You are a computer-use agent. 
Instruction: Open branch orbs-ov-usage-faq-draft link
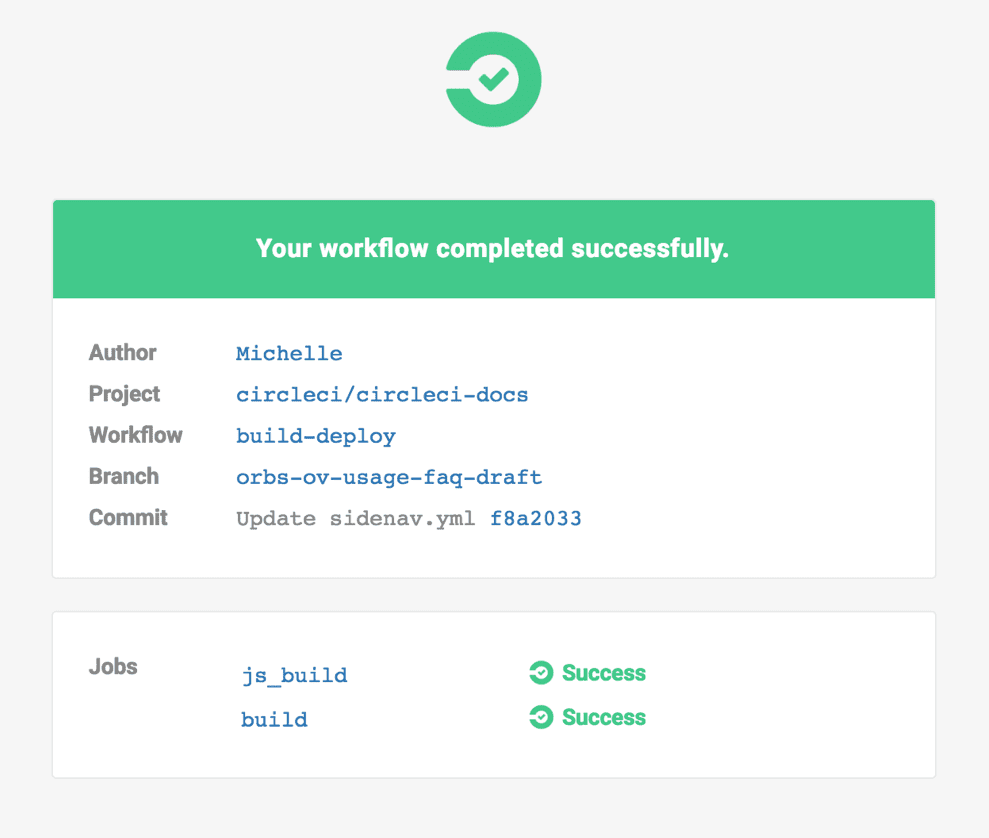pyautogui.click(x=389, y=477)
